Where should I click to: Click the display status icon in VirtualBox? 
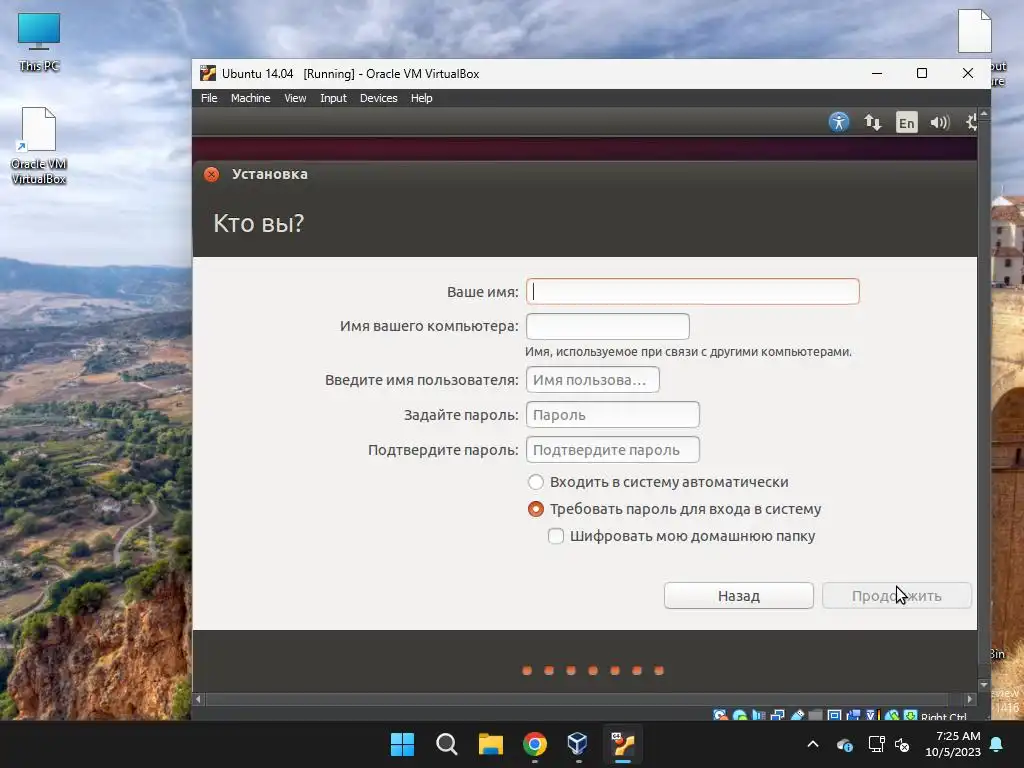(834, 716)
